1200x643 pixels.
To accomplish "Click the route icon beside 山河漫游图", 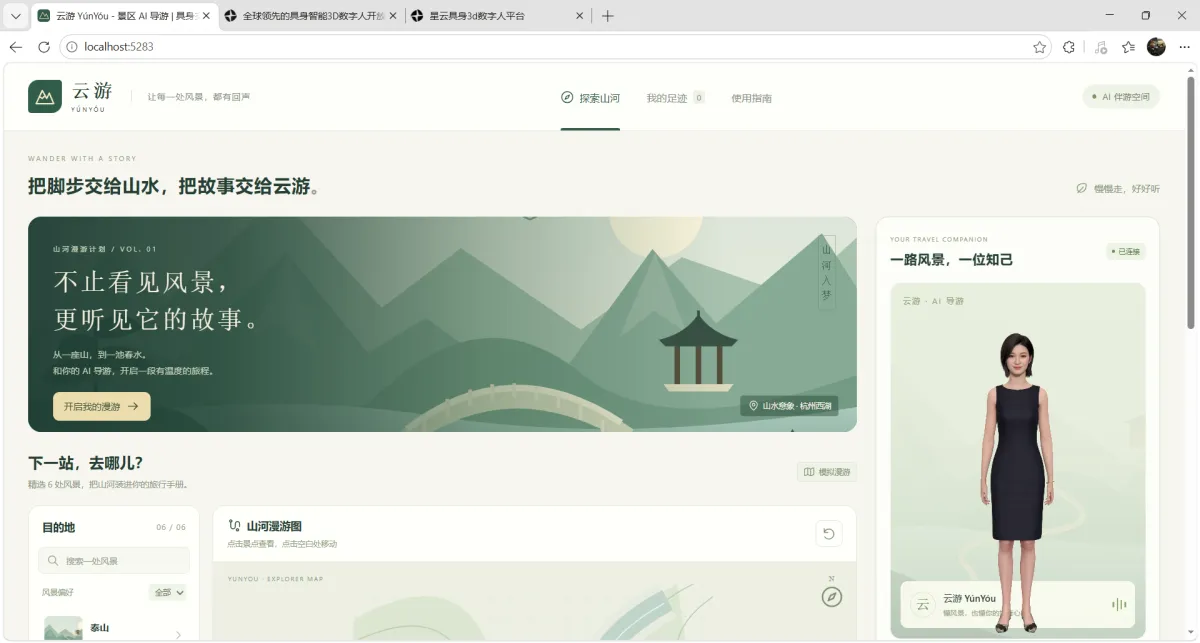I will [234, 525].
